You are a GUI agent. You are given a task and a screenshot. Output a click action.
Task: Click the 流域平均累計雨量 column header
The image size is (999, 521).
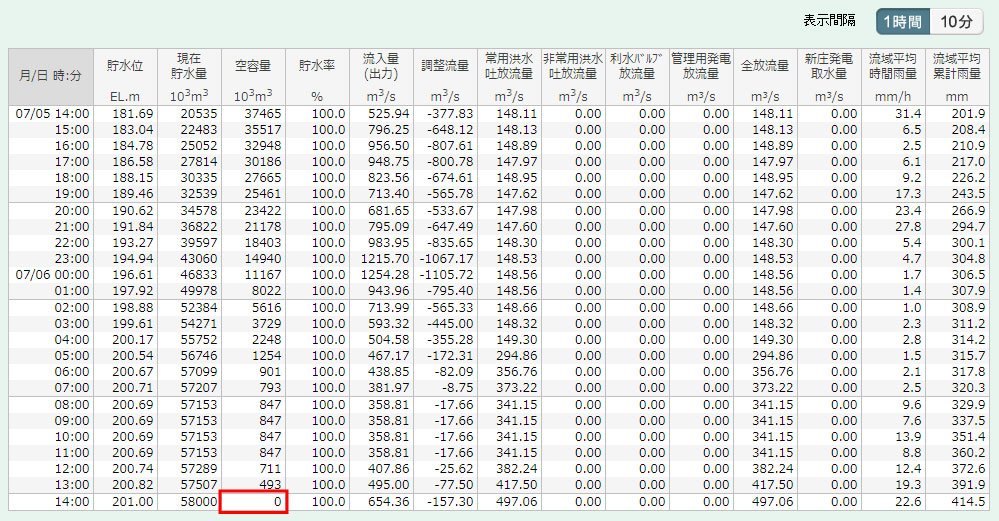957,76
